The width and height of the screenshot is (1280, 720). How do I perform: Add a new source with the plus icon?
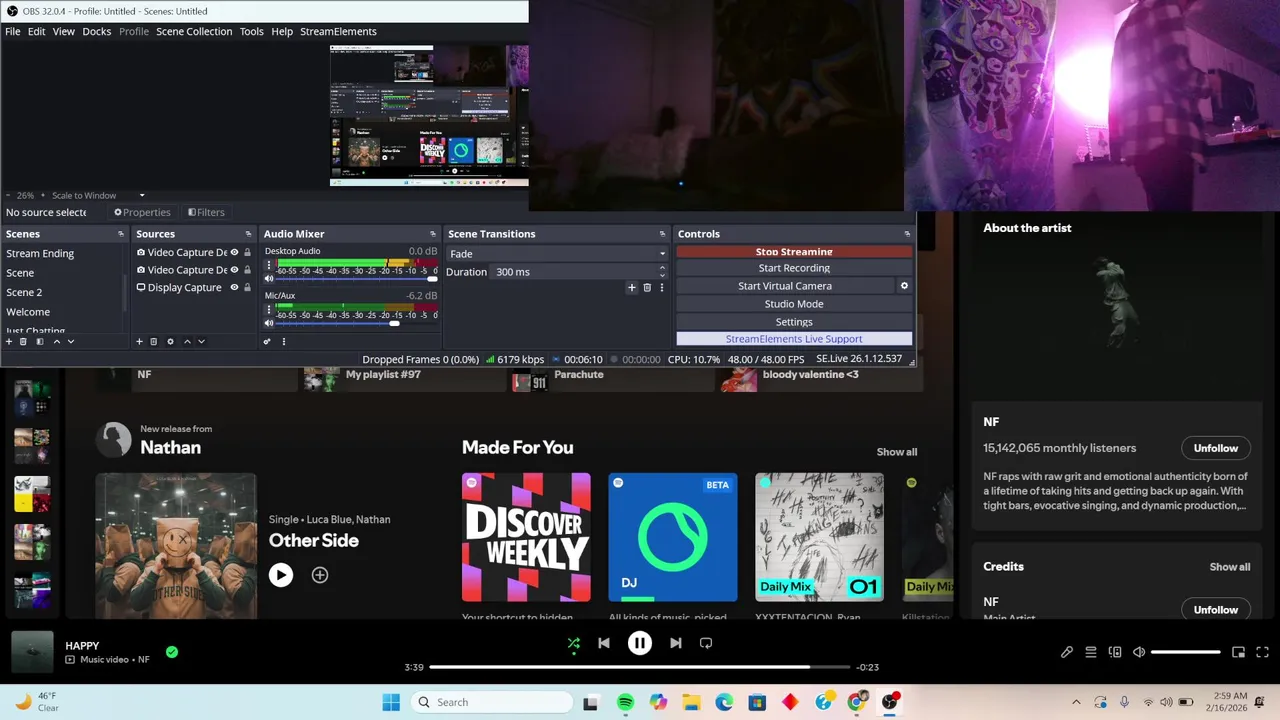click(139, 342)
